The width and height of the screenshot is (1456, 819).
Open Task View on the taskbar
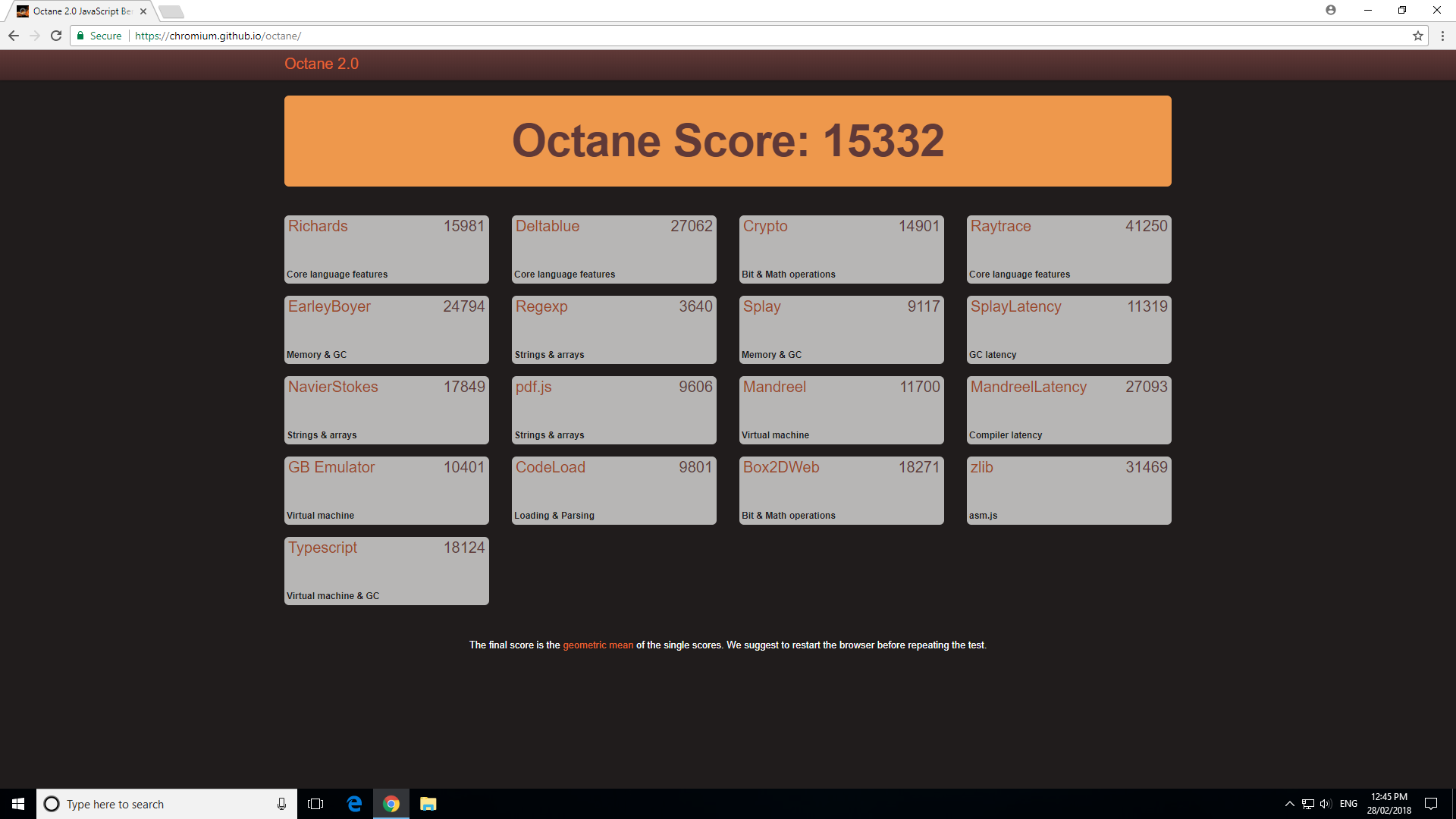[315, 804]
